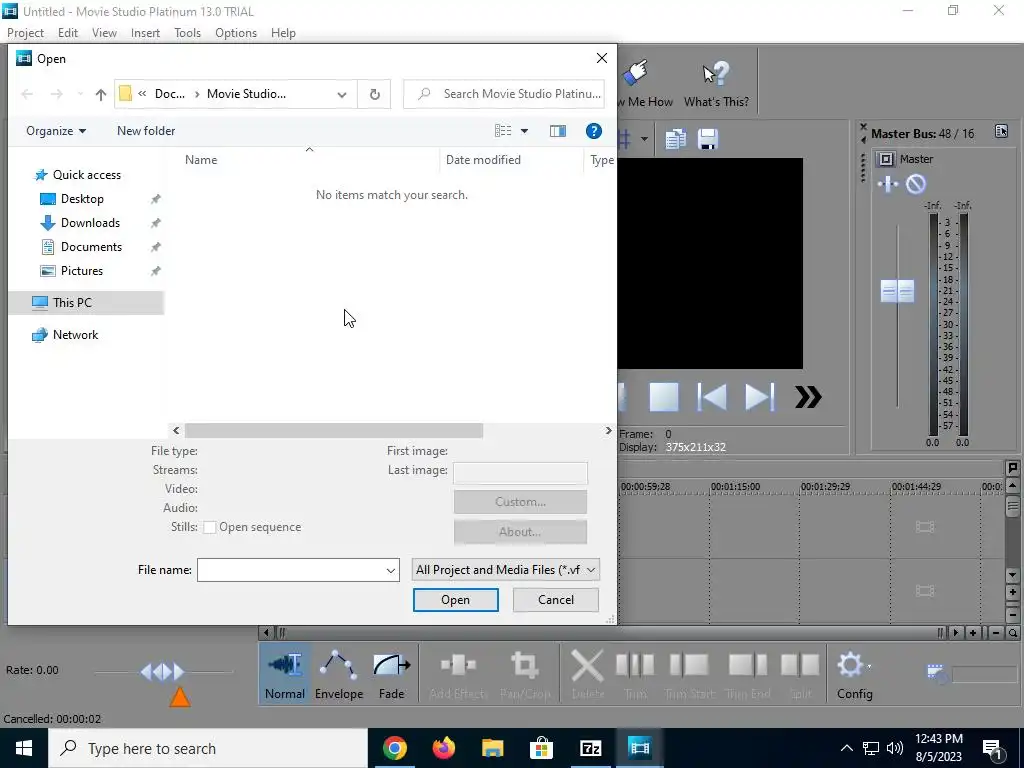Open the View menu
Screen dimensions: 1024x768
104,33
